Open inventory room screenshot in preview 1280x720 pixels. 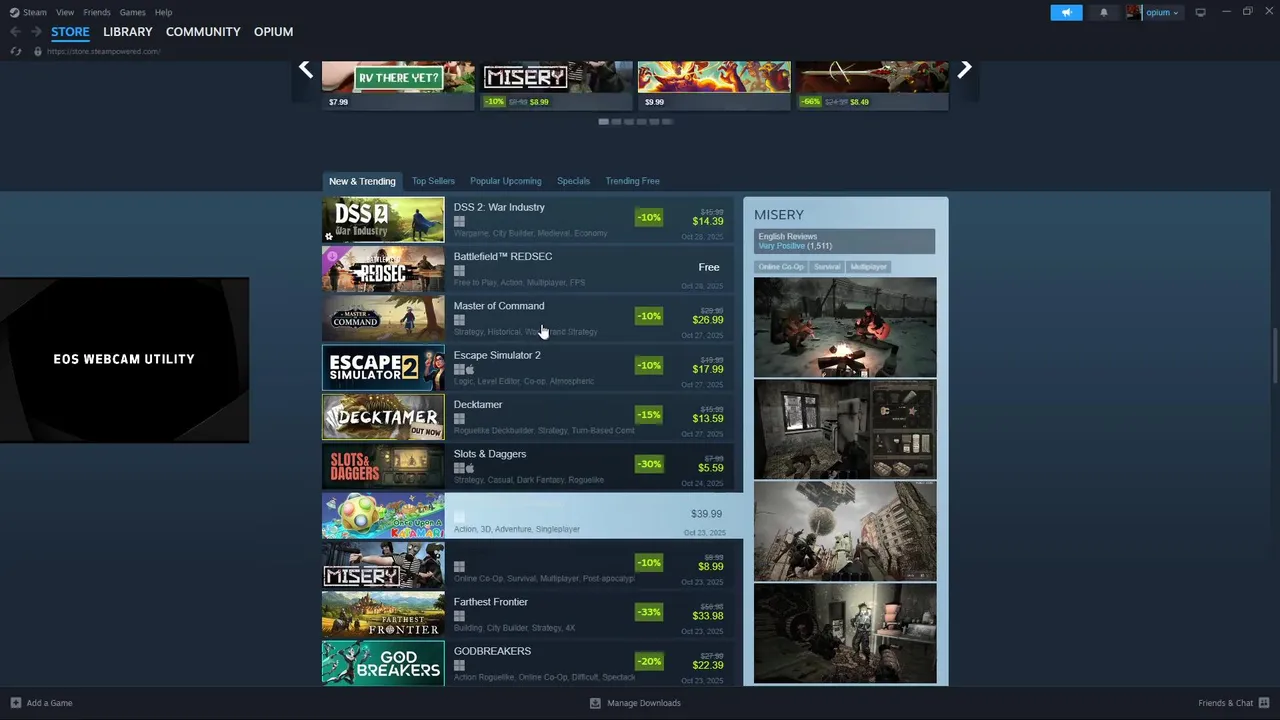pos(845,429)
